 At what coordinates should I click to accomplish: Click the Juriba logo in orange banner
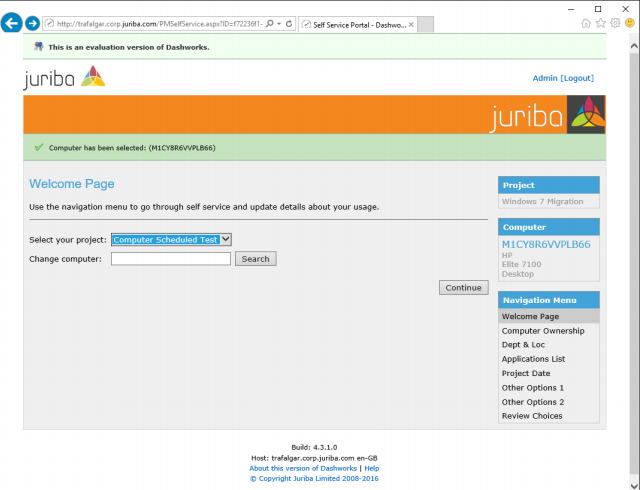(547, 115)
